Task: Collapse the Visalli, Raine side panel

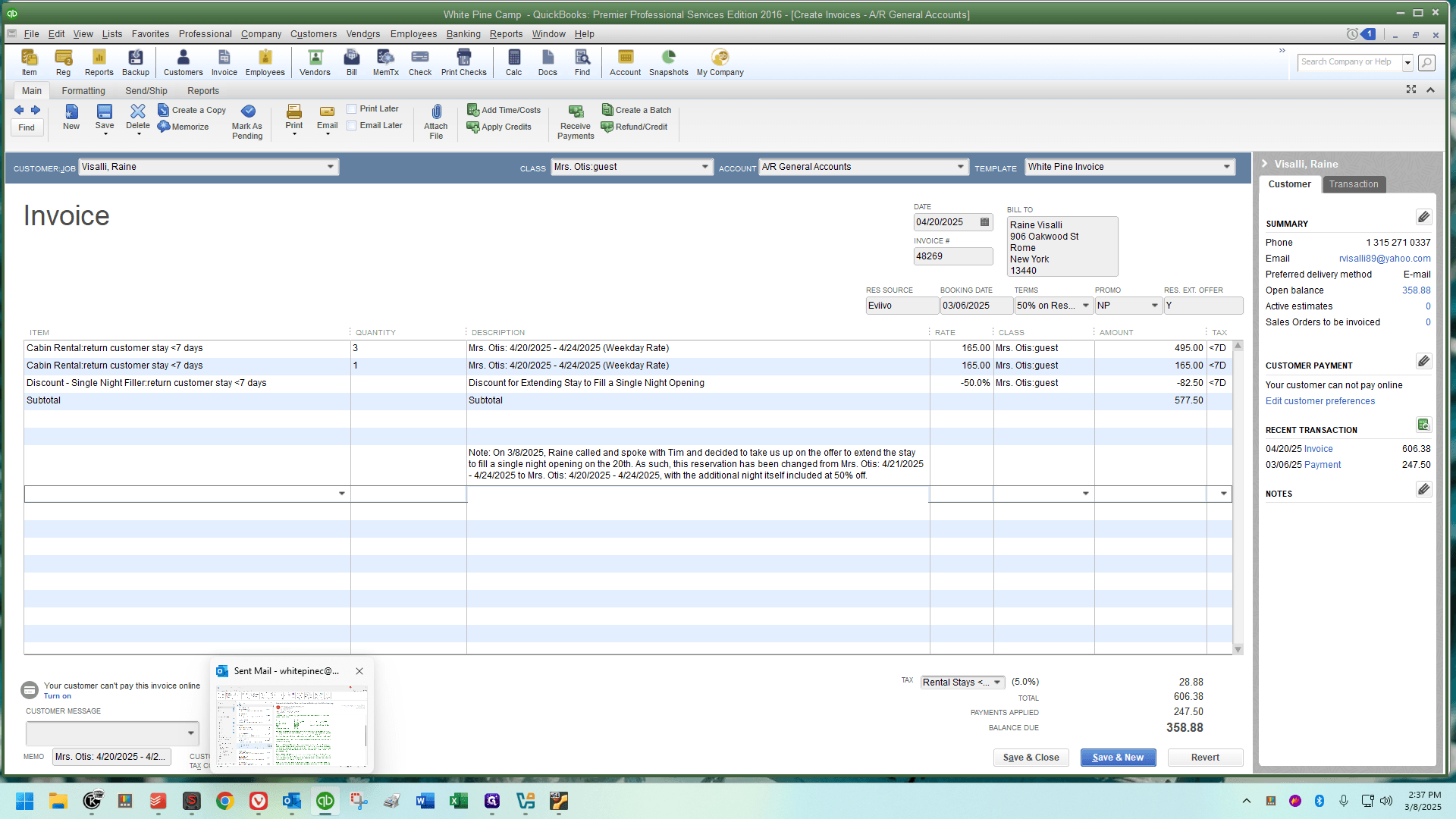Action: (1265, 164)
